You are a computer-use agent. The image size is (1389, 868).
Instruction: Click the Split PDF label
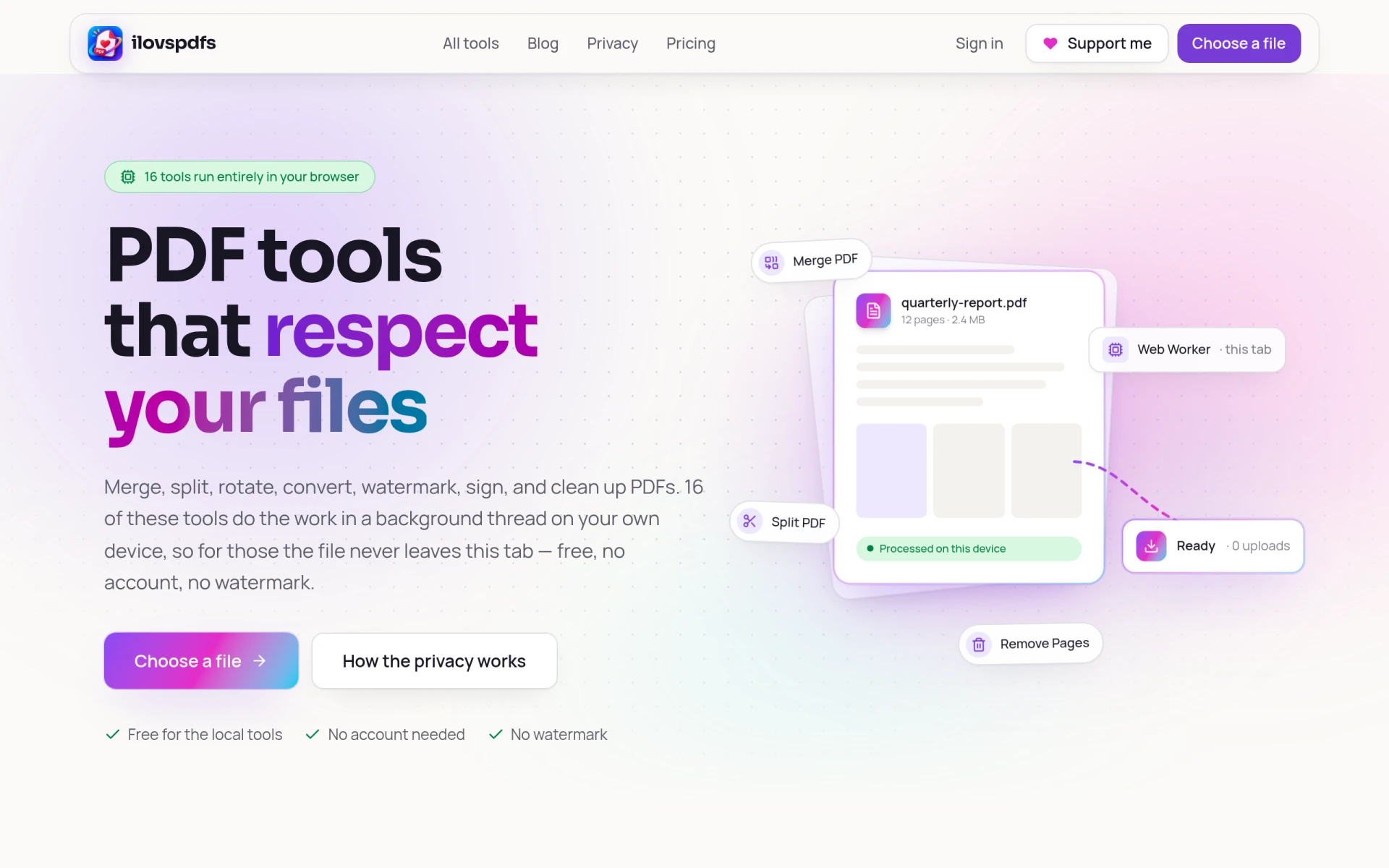pyautogui.click(x=798, y=522)
